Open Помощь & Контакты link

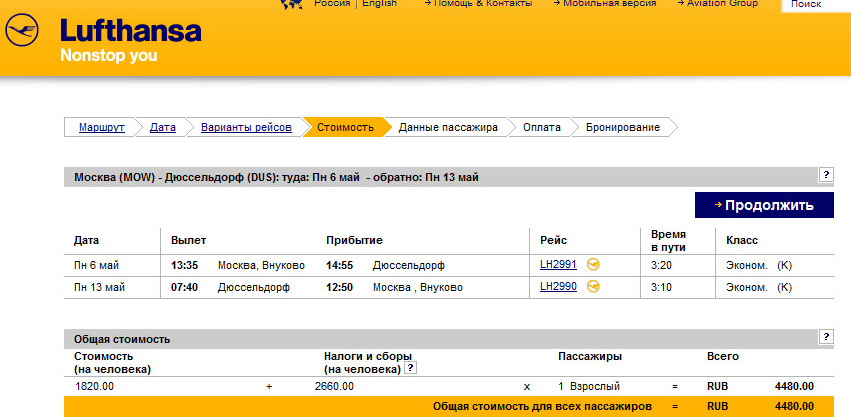coord(479,3)
